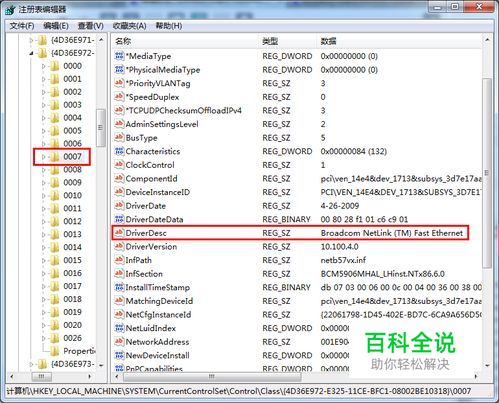The height and width of the screenshot is (403, 499).
Task: Click the DriverVersion string icon
Action: point(119,246)
